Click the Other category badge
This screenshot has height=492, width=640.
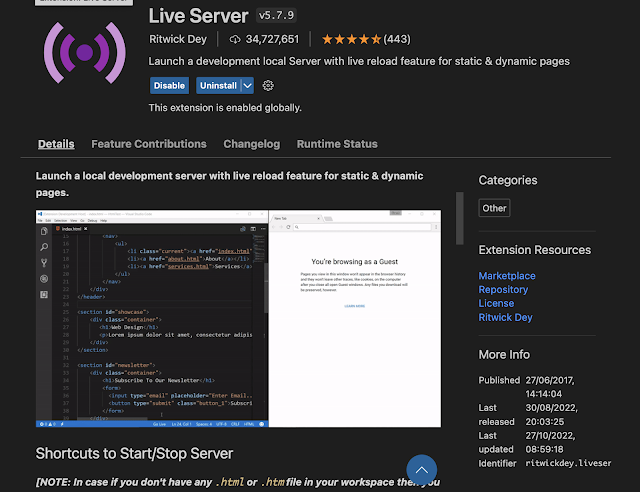click(494, 208)
